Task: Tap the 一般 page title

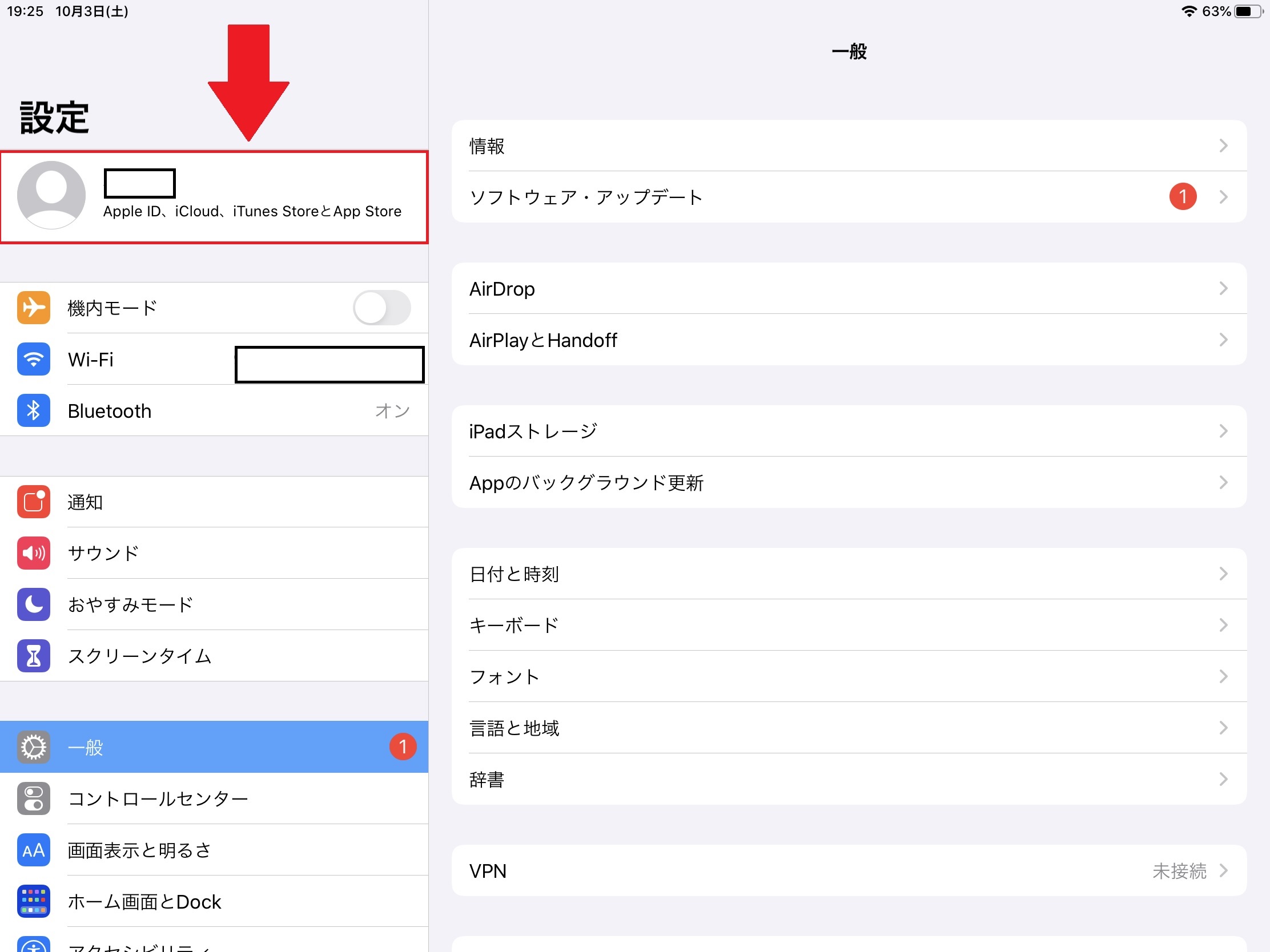Action: click(849, 51)
